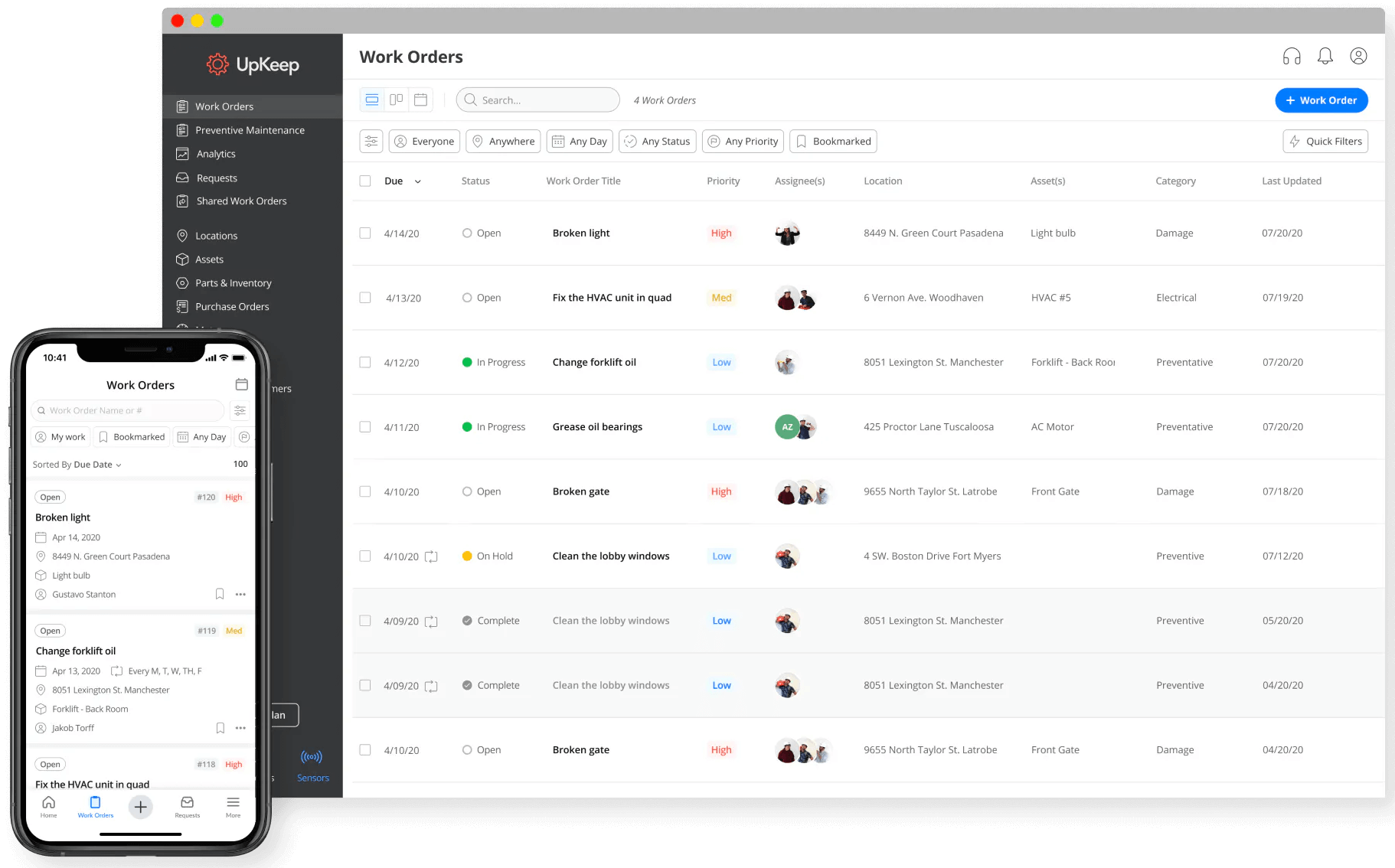Tap calendar icon in phone header
This screenshot has width=1395, height=868.
point(241,384)
